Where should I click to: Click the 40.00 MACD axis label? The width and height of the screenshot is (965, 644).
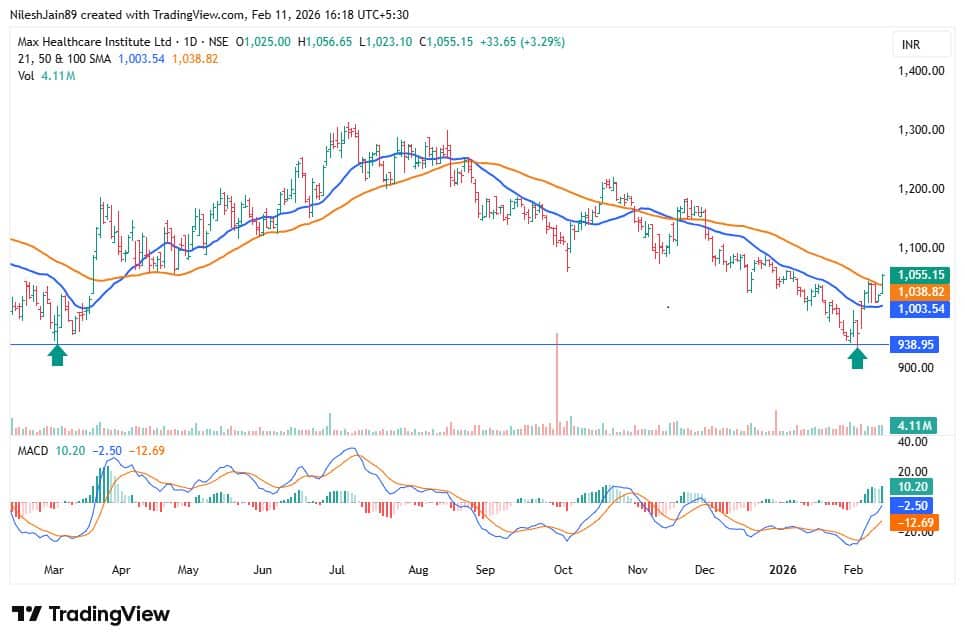click(913, 442)
